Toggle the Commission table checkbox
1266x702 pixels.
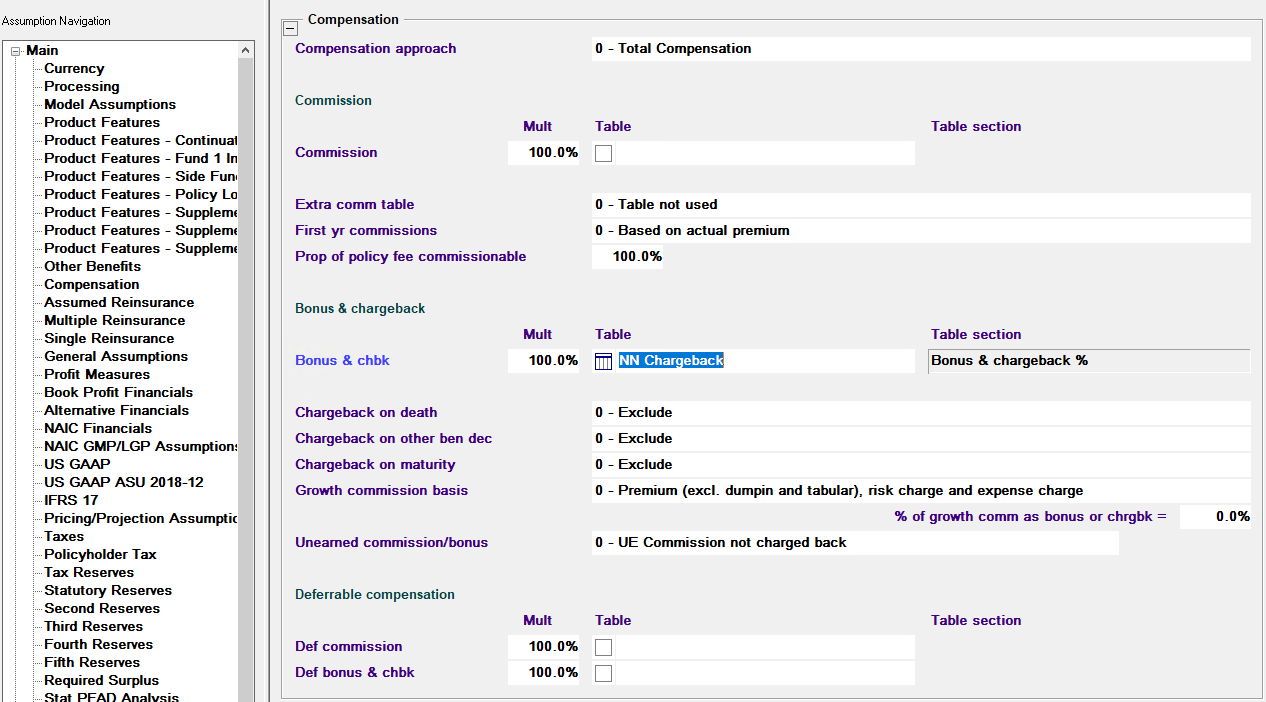point(603,153)
